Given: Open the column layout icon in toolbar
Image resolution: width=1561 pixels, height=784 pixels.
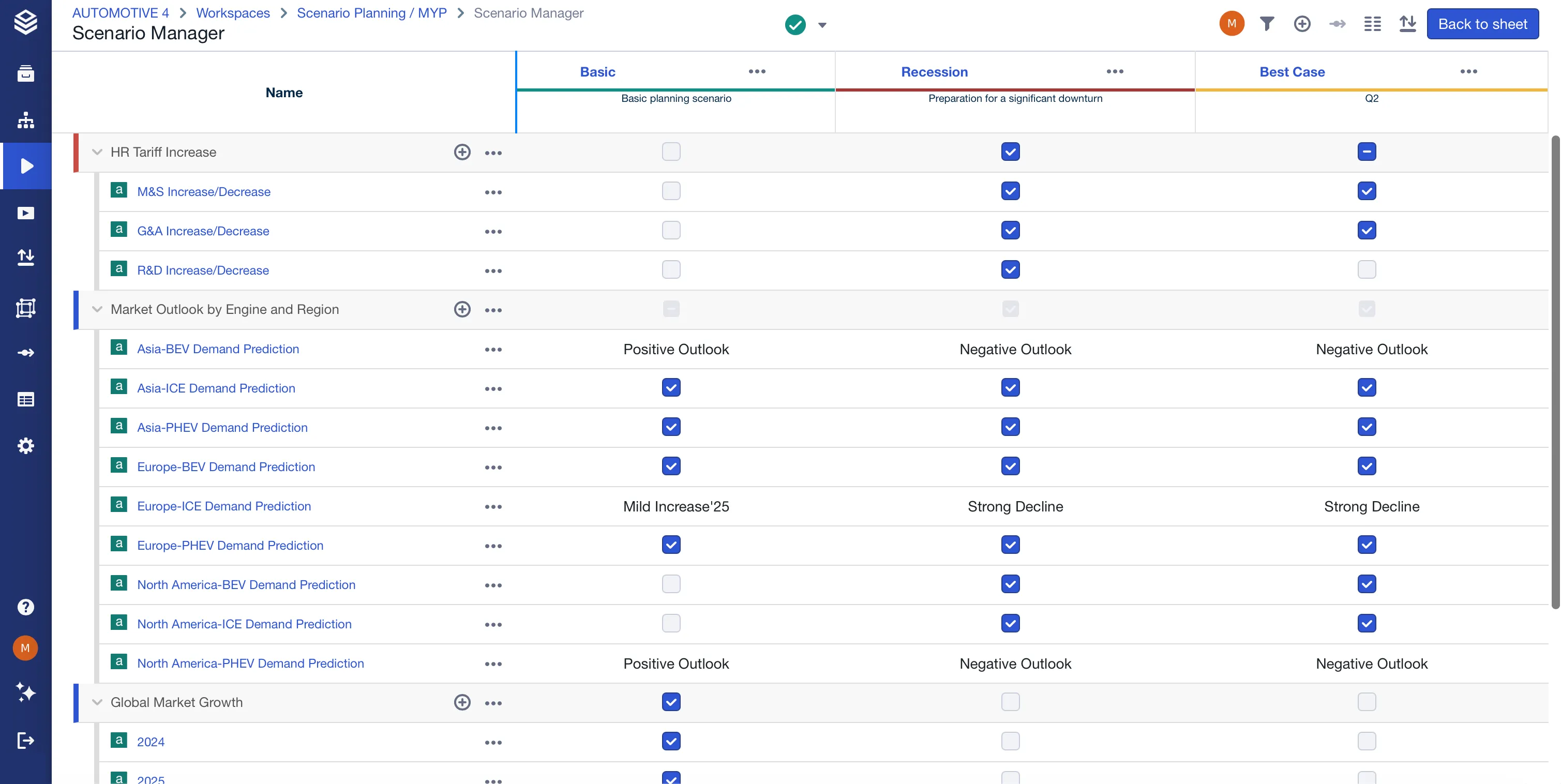Looking at the screenshot, I should point(1372,24).
